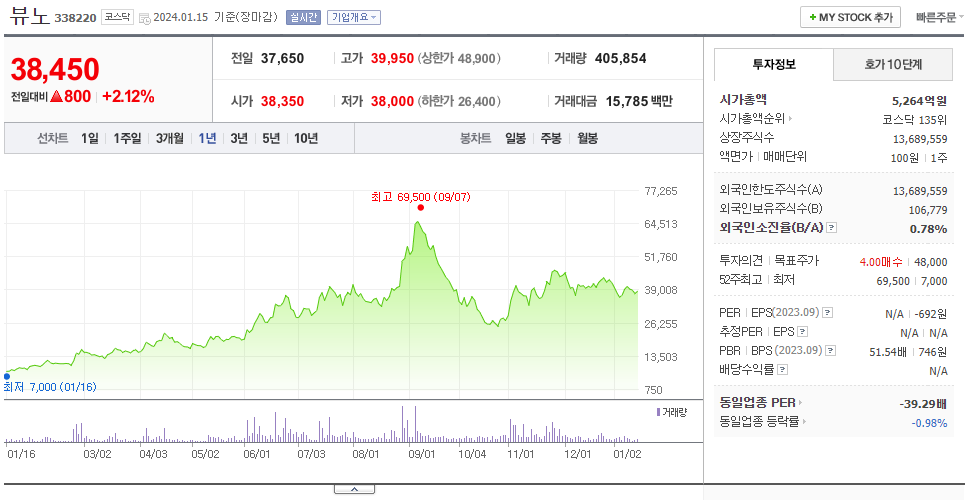Click the 64,513 price axis label
Image resolution: width=968 pixels, height=500 pixels.
661,224
